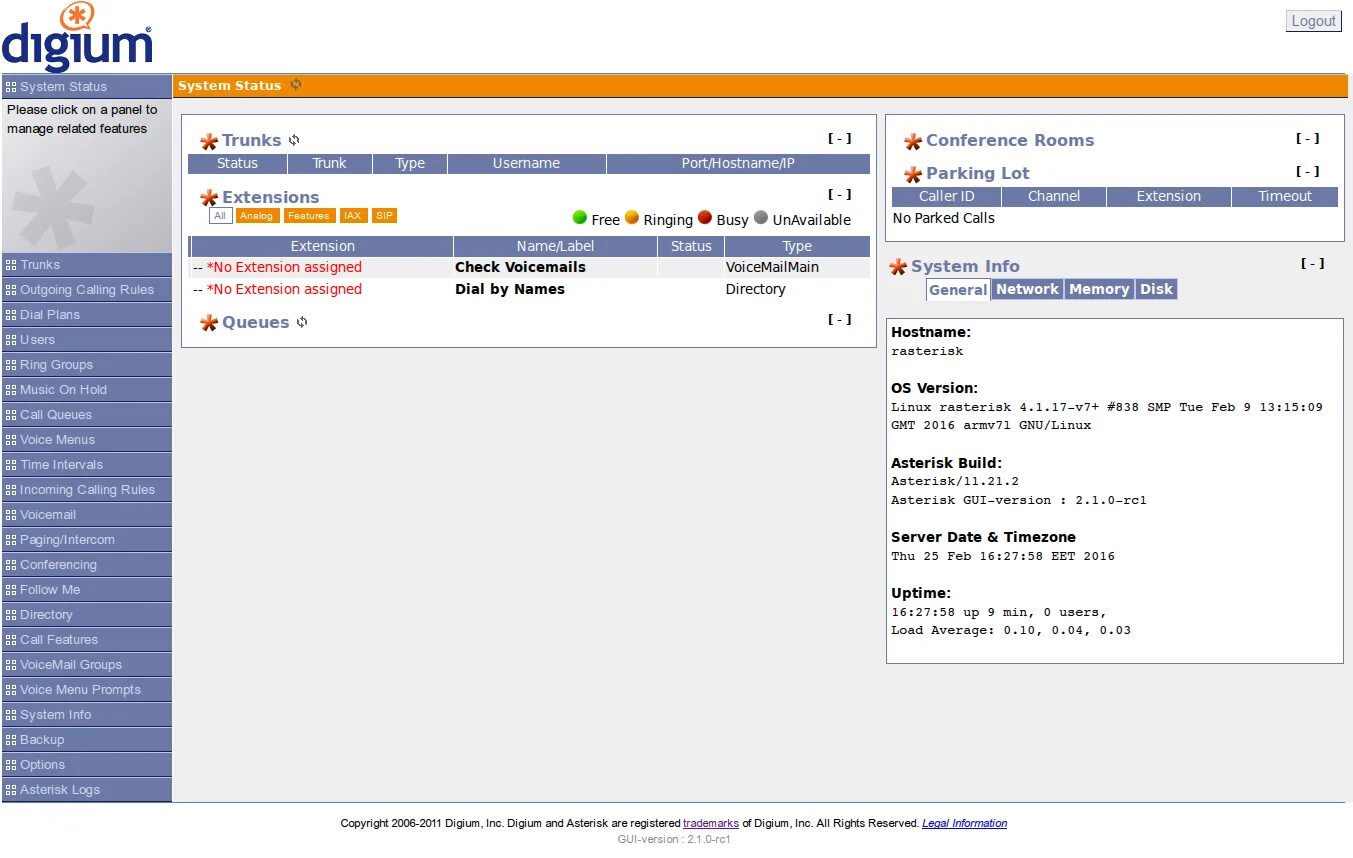This screenshot has height=858, width=1353.
Task: Open Asterisk Logs from sidebar
Action: pos(86,790)
